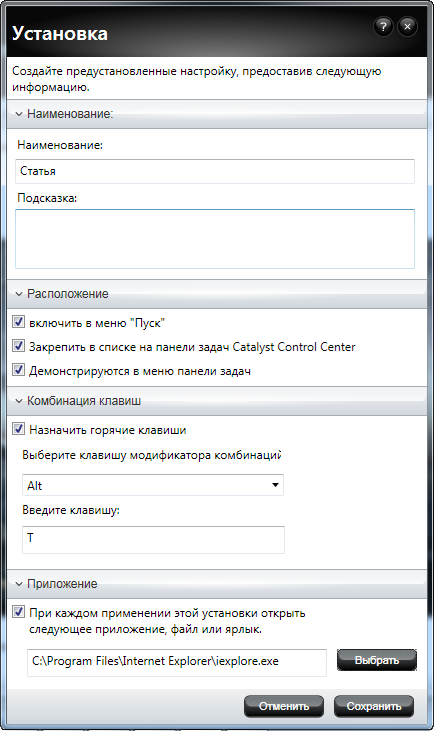Uncheck open application on each apply checkbox
This screenshot has height=731, width=434.
pos(18,612)
